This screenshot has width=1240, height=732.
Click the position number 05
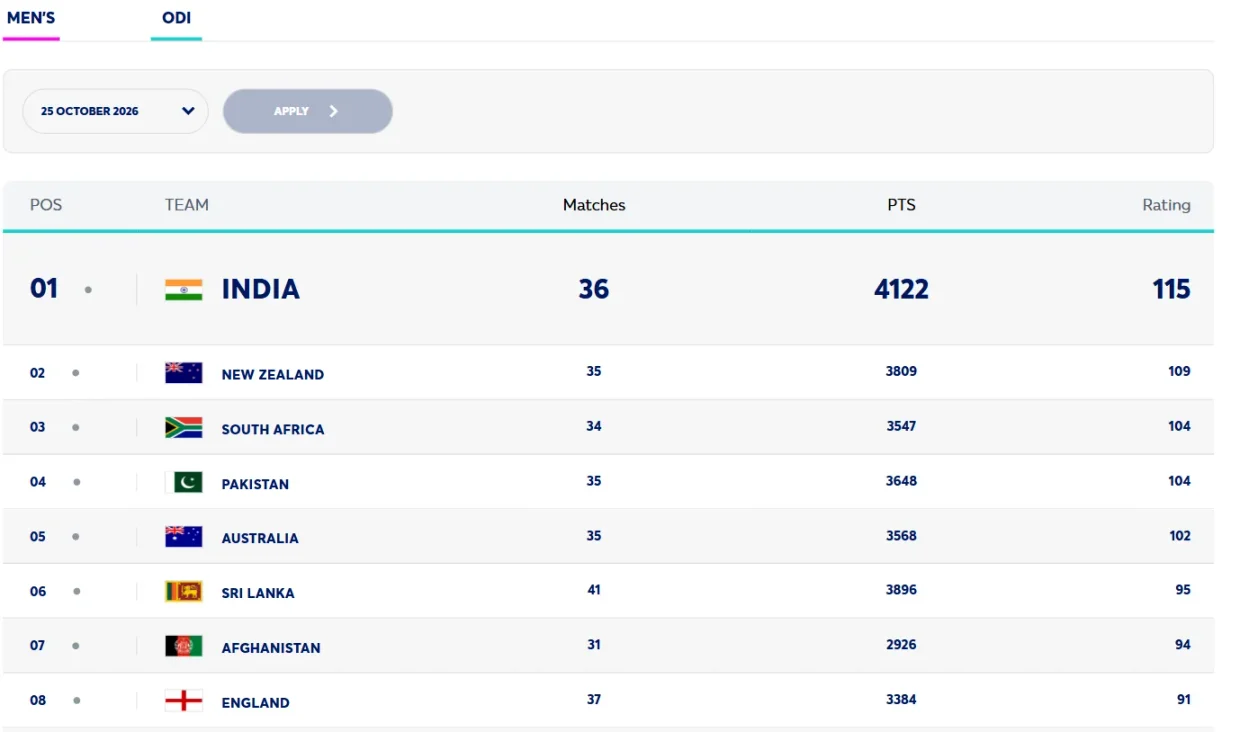(x=37, y=537)
